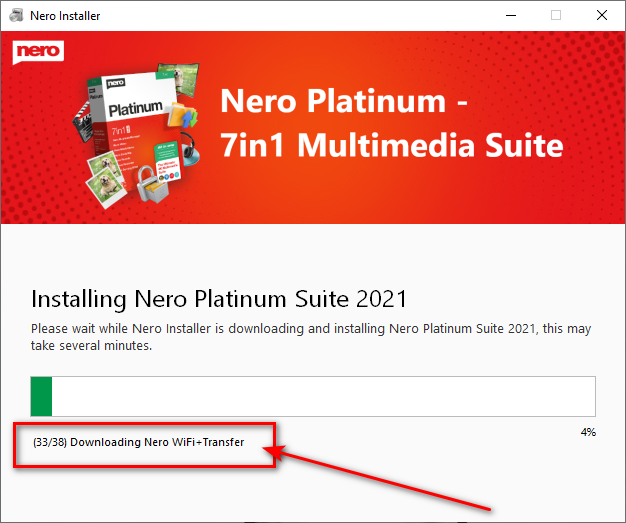Minimize the Nero Installer window

511,16
